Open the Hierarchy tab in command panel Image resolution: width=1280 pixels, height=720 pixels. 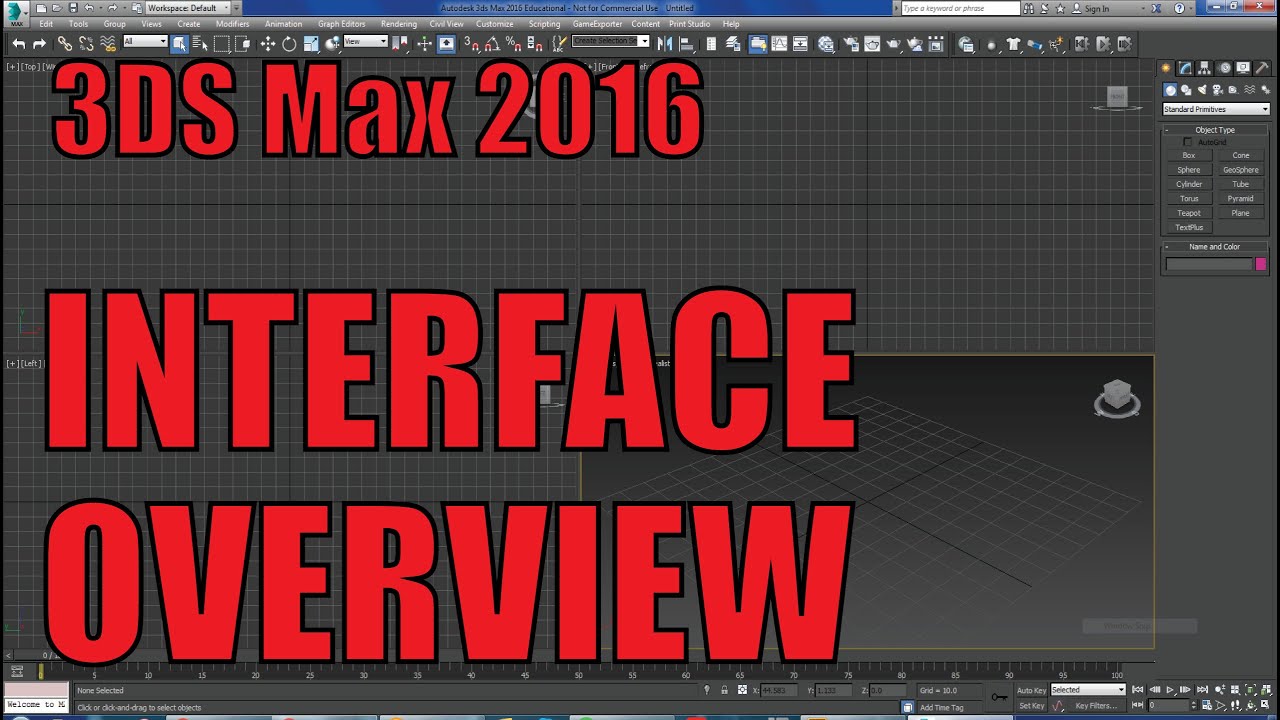1204,68
